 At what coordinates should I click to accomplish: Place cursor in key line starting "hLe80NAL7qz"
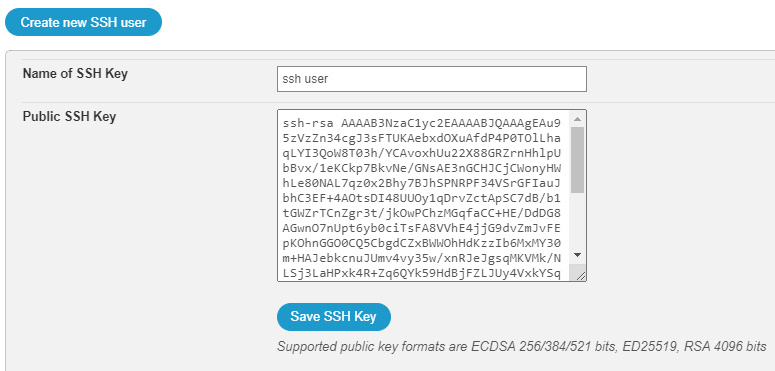(x=422, y=184)
